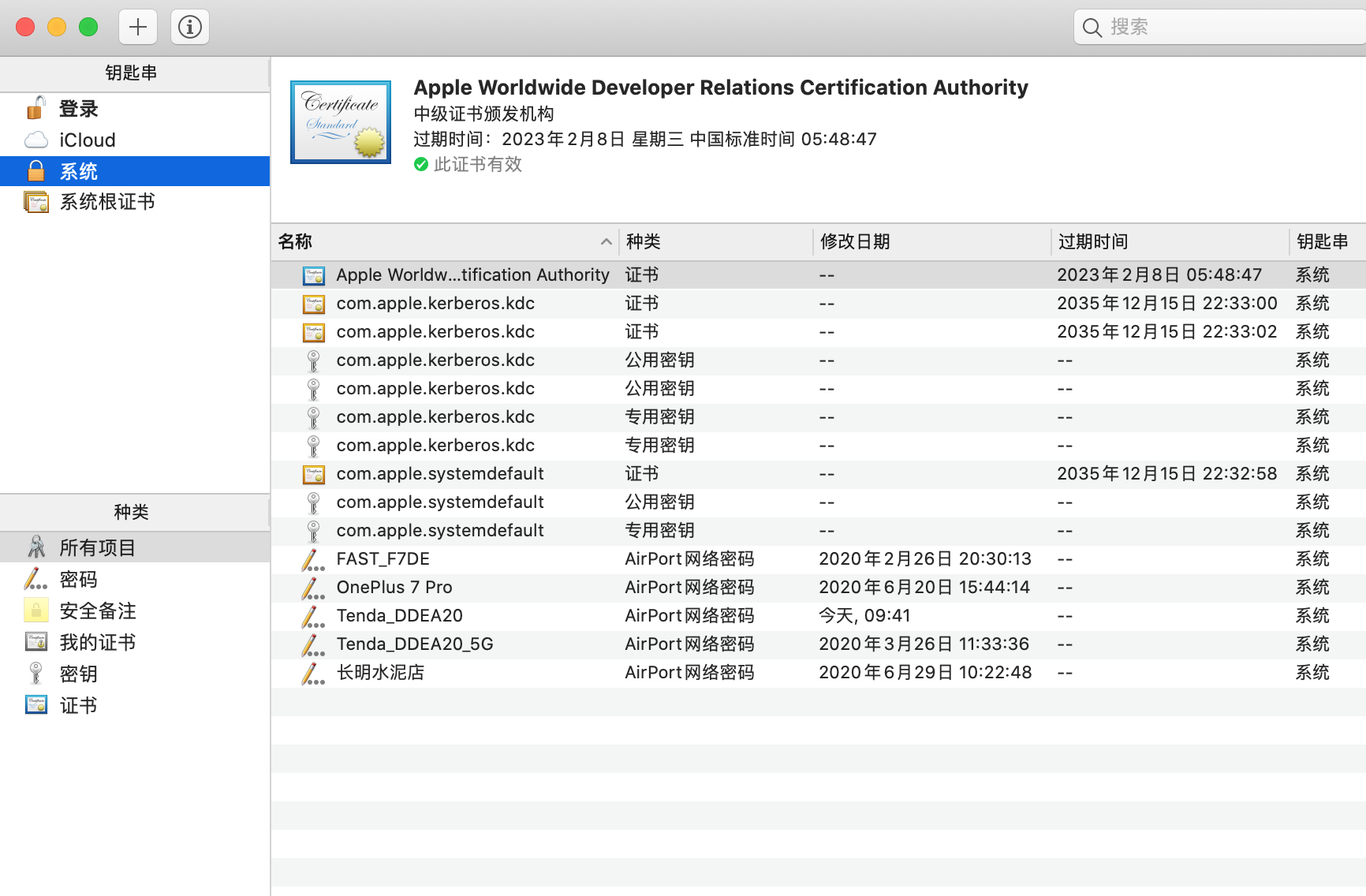Click the password pencil icon beside Tenda_DDEA20_5G
The image size is (1366, 896).
(x=313, y=645)
